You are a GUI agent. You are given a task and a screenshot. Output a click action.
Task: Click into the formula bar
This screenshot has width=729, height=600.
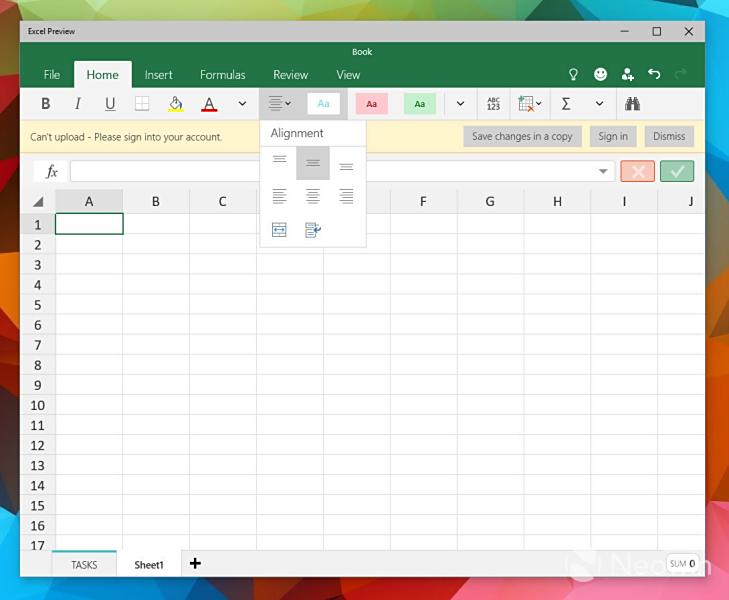342,171
